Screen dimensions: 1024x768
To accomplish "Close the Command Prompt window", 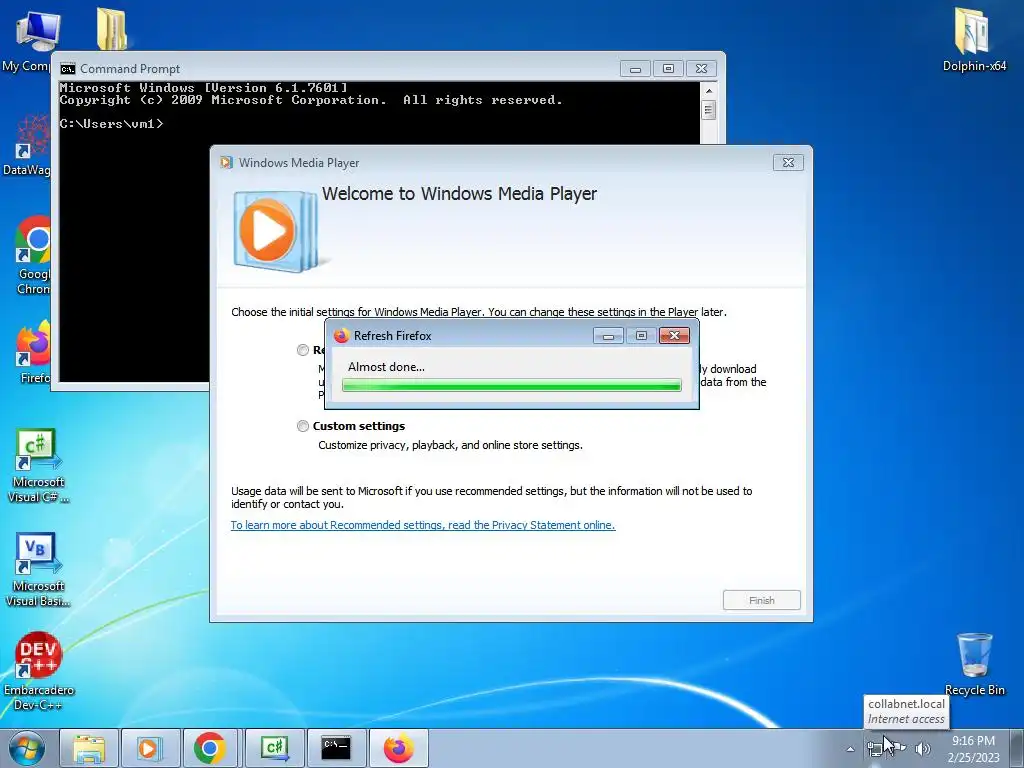I will pyautogui.click(x=701, y=69).
